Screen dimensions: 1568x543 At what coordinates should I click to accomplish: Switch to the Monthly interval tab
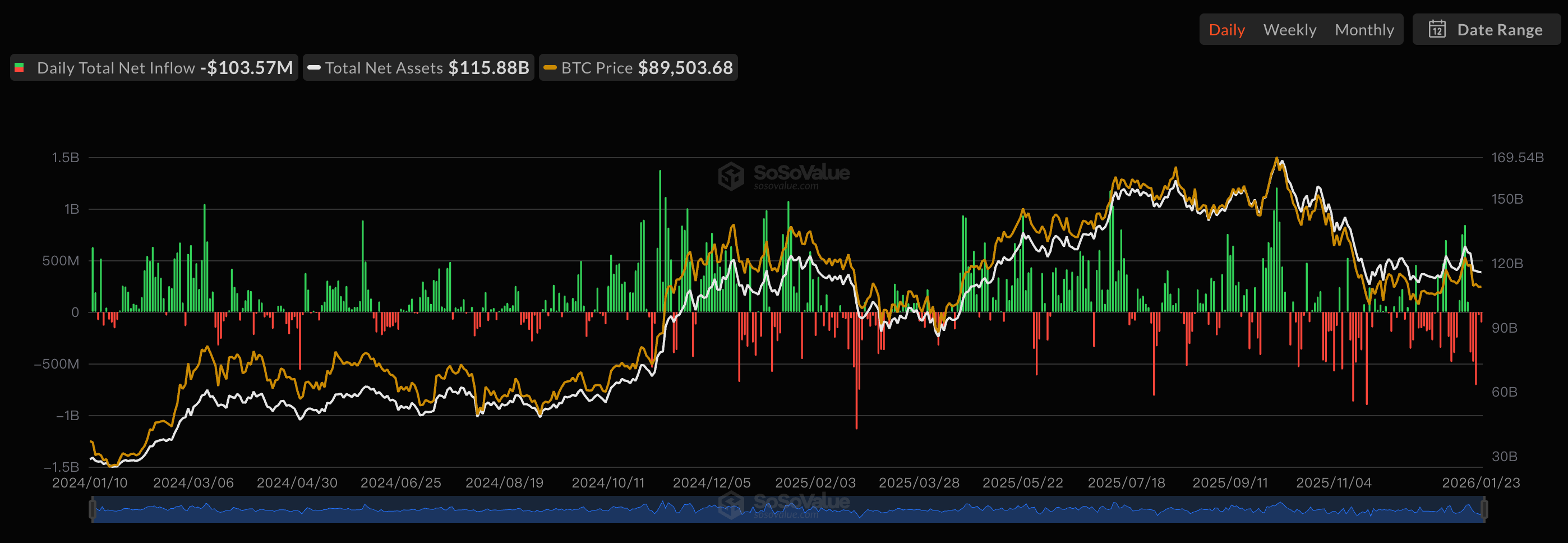[x=1364, y=29]
